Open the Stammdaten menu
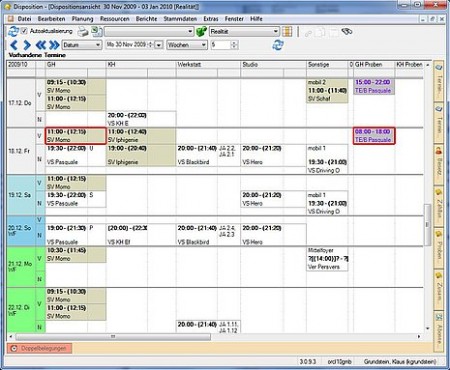Screen dimensions: 450x370 (x=180, y=19)
